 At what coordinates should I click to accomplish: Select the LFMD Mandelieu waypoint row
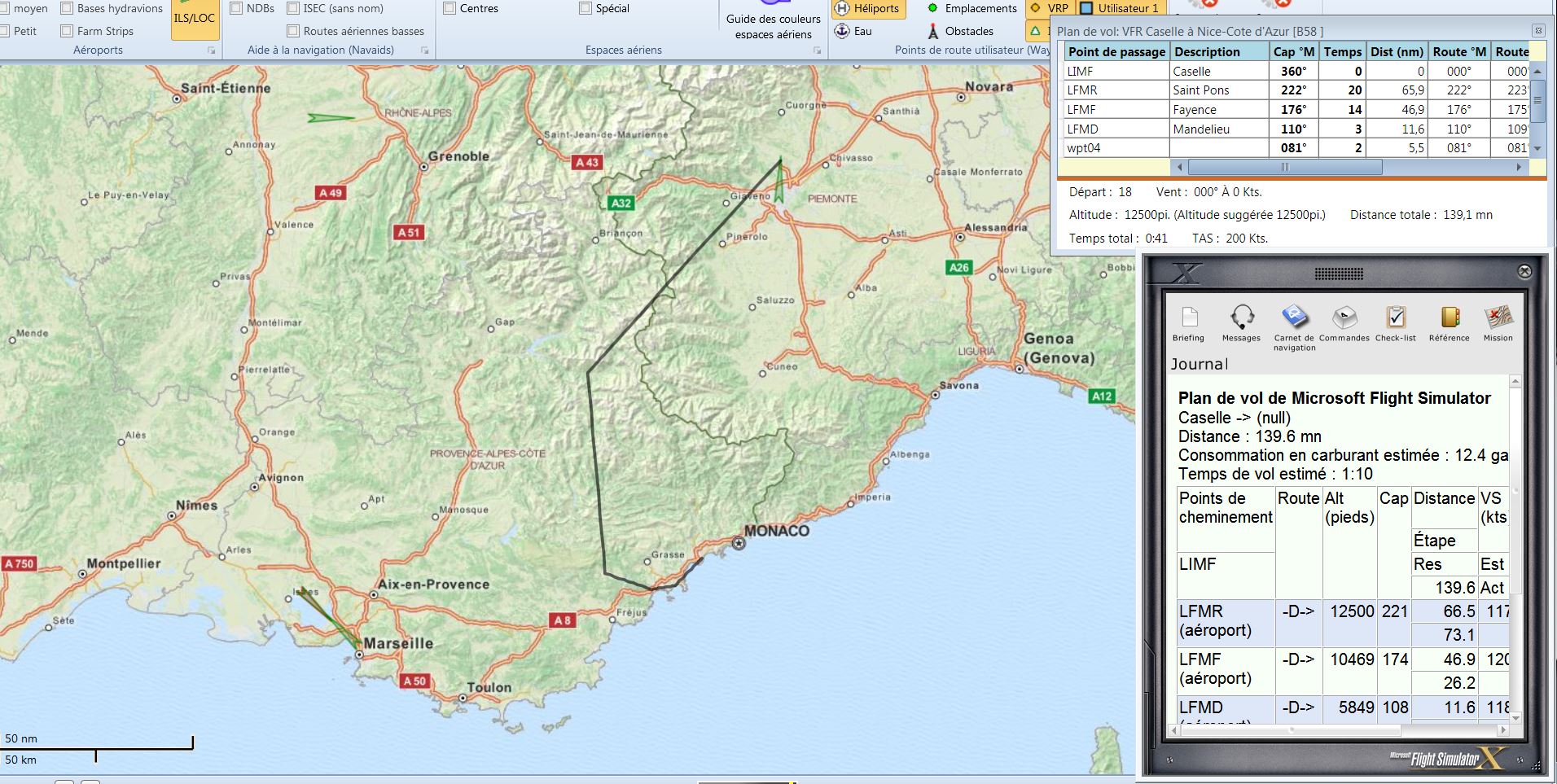[1297, 129]
